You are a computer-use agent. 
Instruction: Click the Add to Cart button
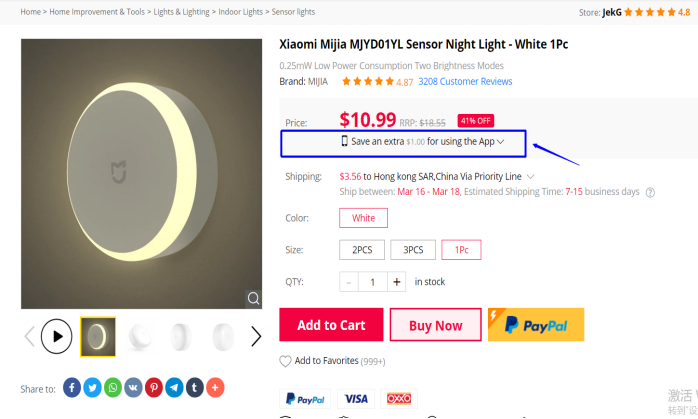pyautogui.click(x=331, y=325)
